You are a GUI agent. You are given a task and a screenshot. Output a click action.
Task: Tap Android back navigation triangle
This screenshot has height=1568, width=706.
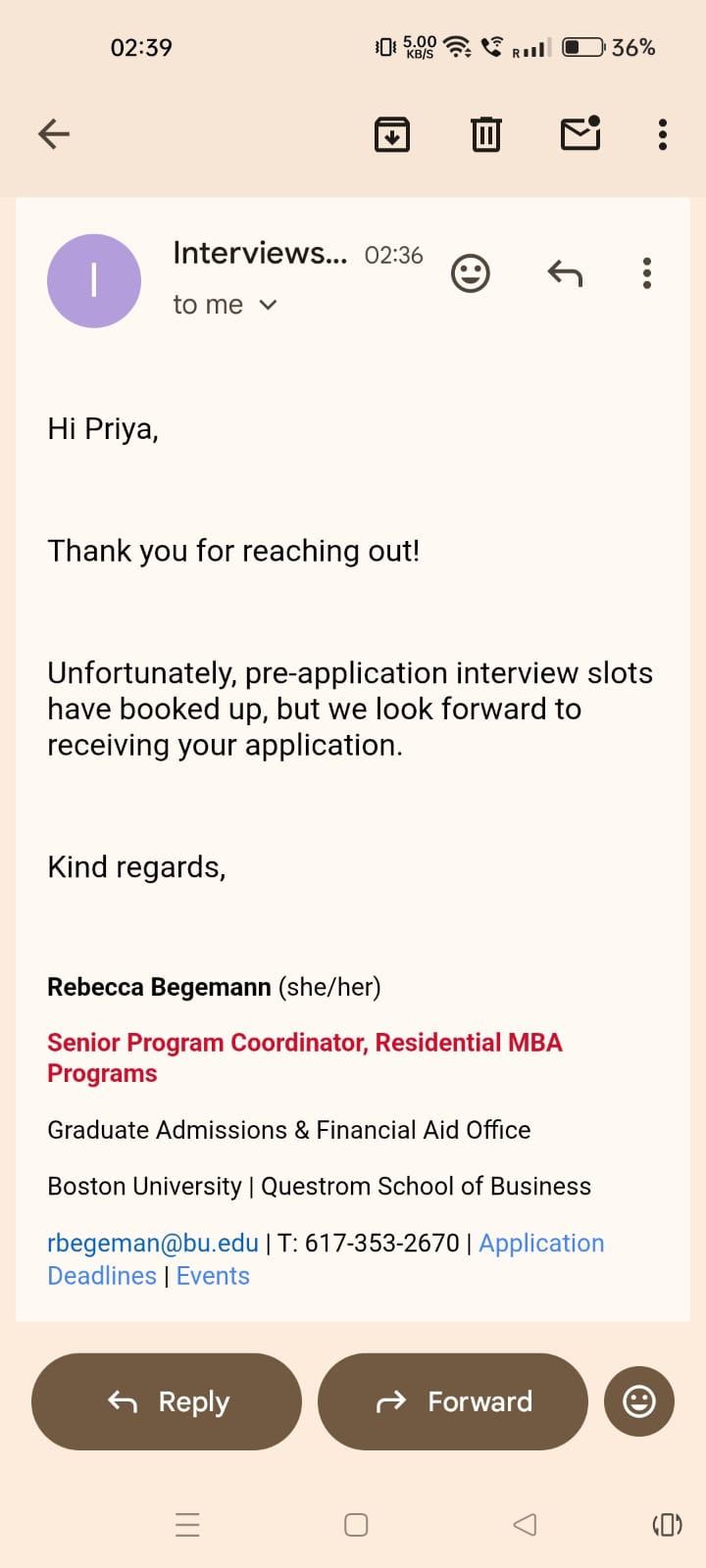pos(525,1525)
